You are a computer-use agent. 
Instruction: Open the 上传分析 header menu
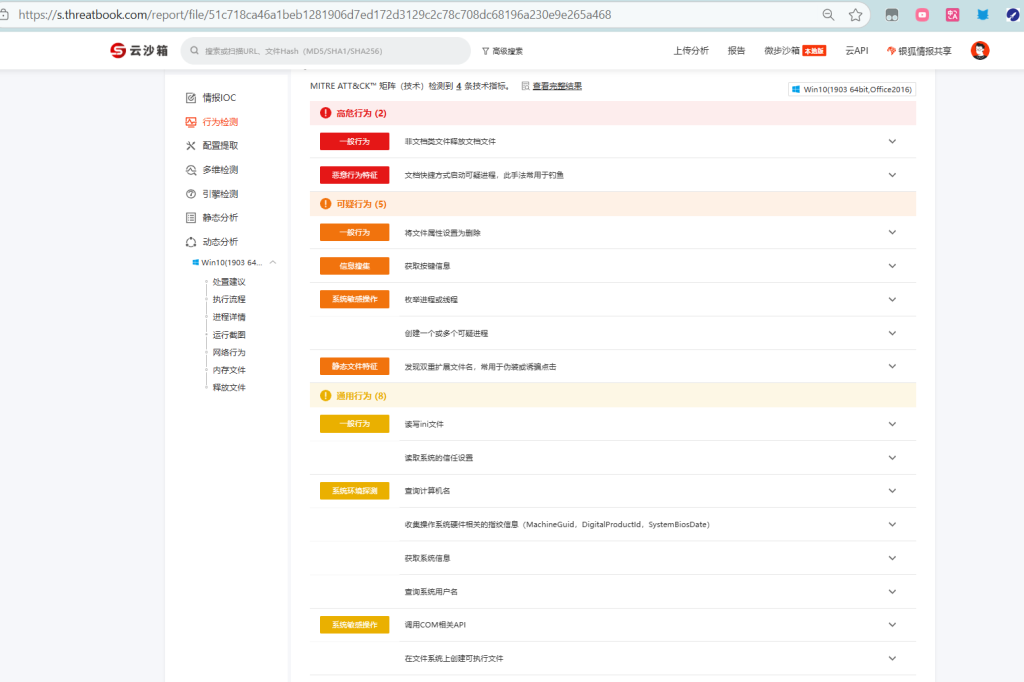[x=691, y=51]
